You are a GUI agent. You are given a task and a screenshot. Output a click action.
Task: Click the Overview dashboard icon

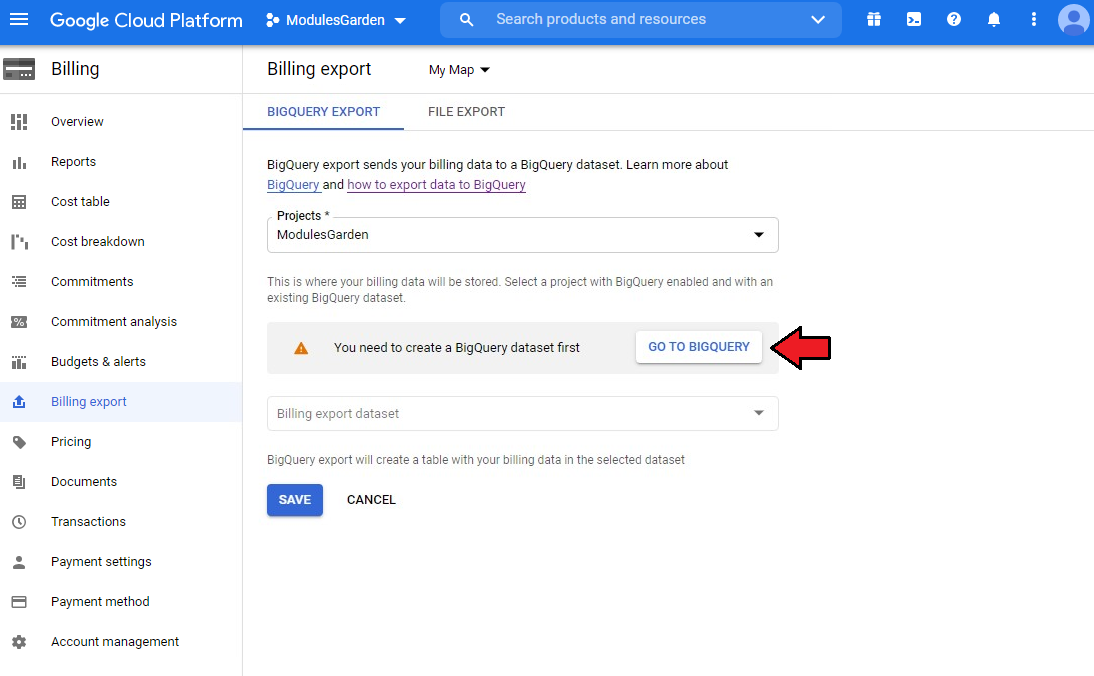coord(20,121)
